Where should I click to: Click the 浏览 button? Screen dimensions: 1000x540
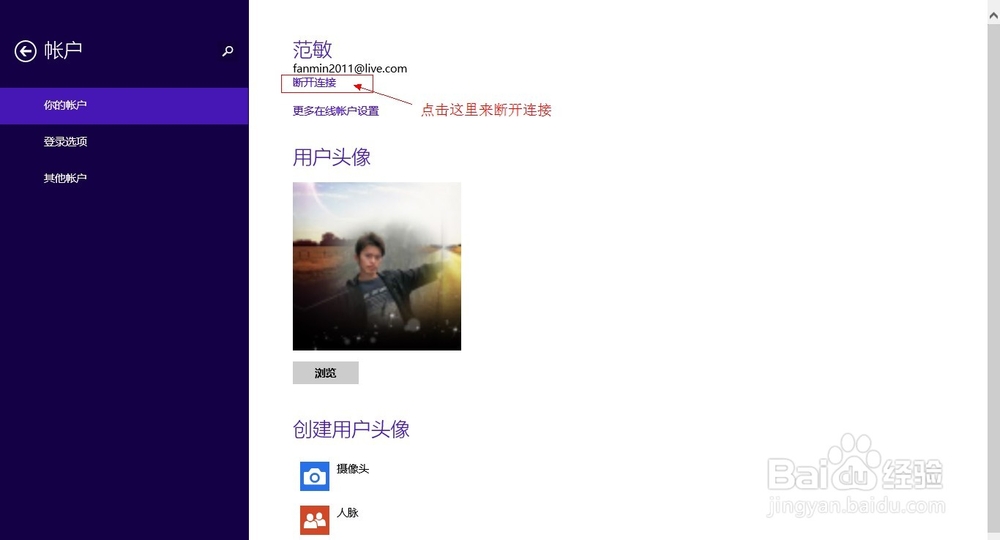325,373
